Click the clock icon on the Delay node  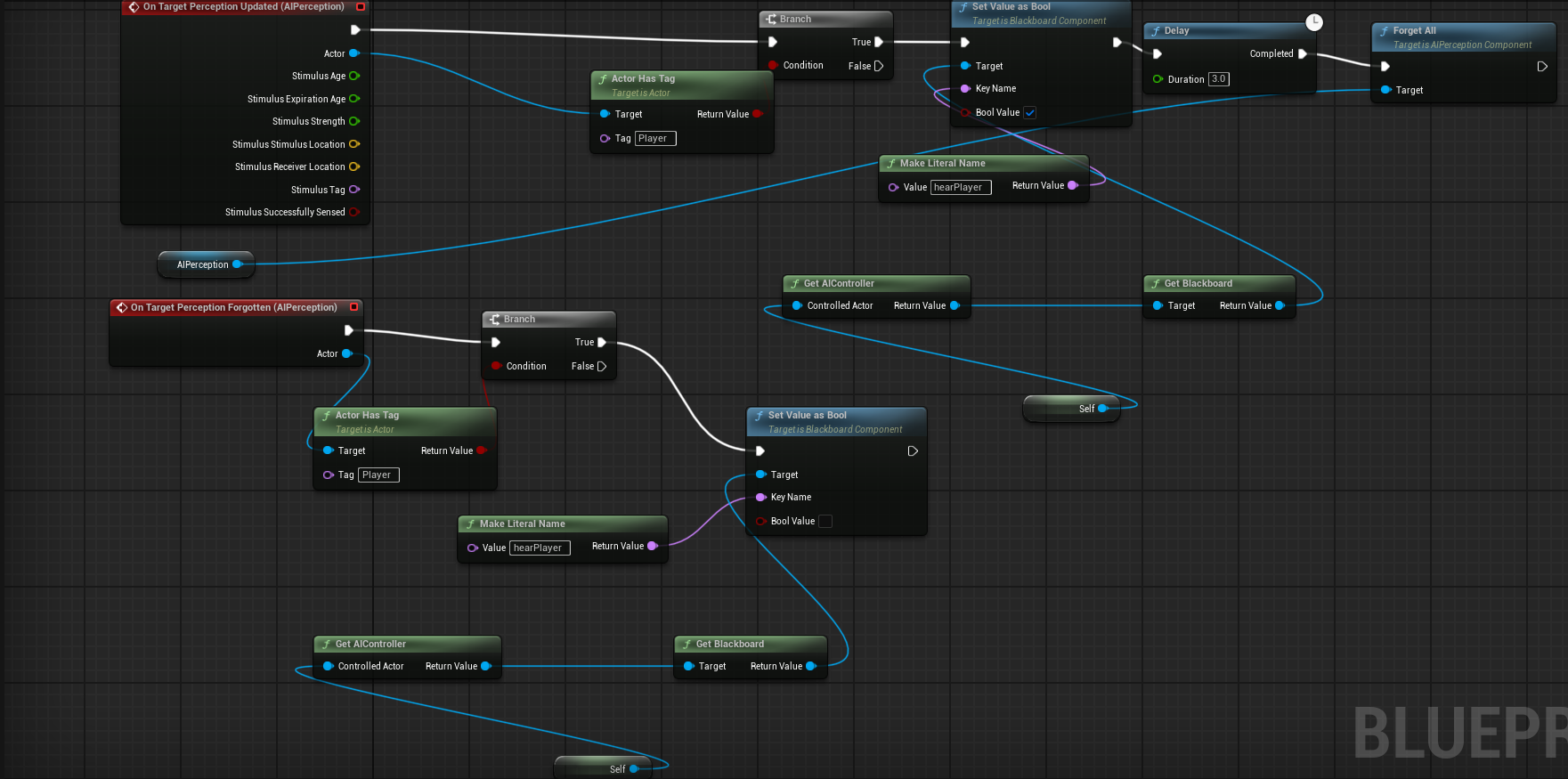click(x=1314, y=22)
